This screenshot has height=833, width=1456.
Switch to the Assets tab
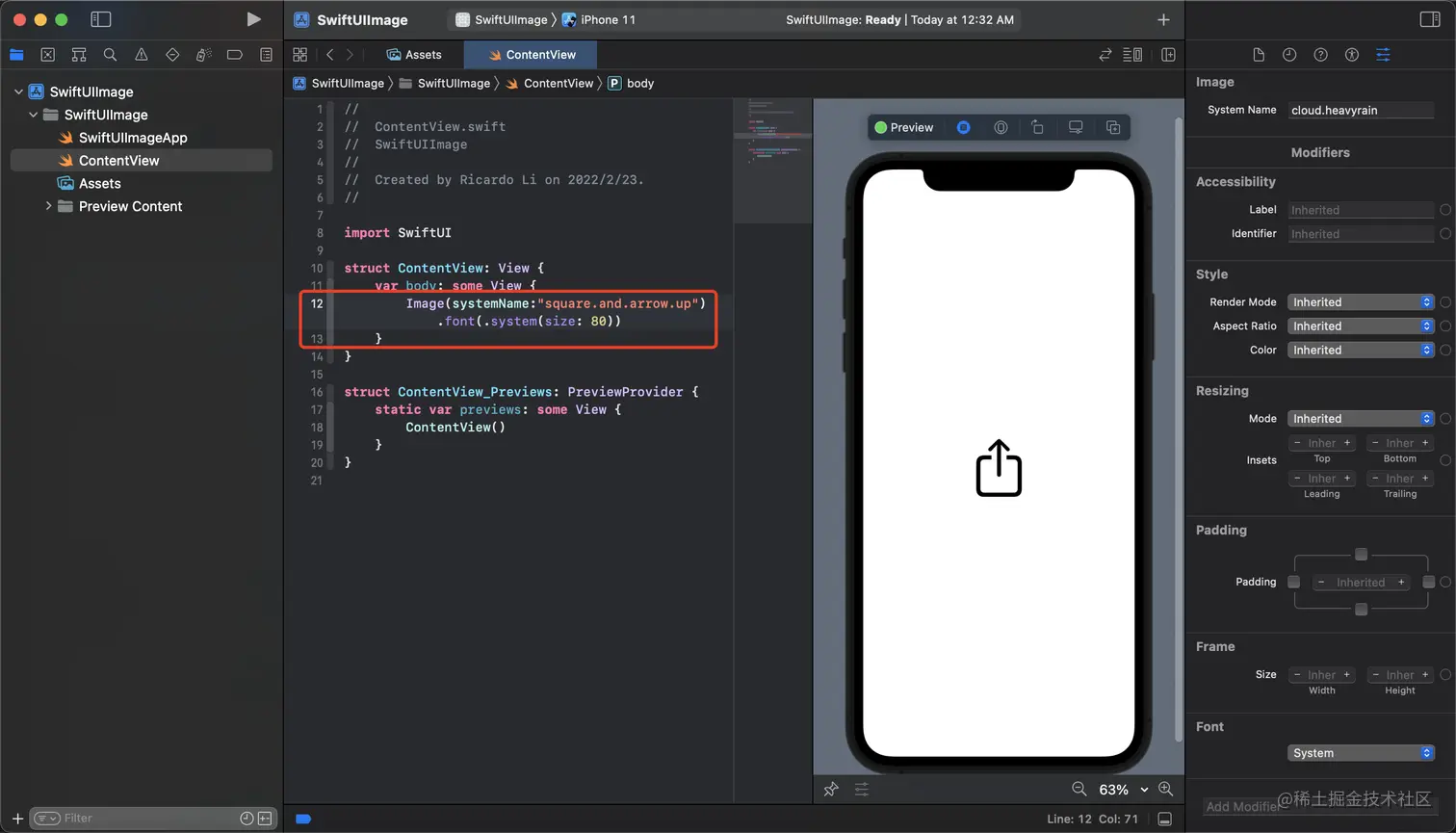click(x=414, y=55)
